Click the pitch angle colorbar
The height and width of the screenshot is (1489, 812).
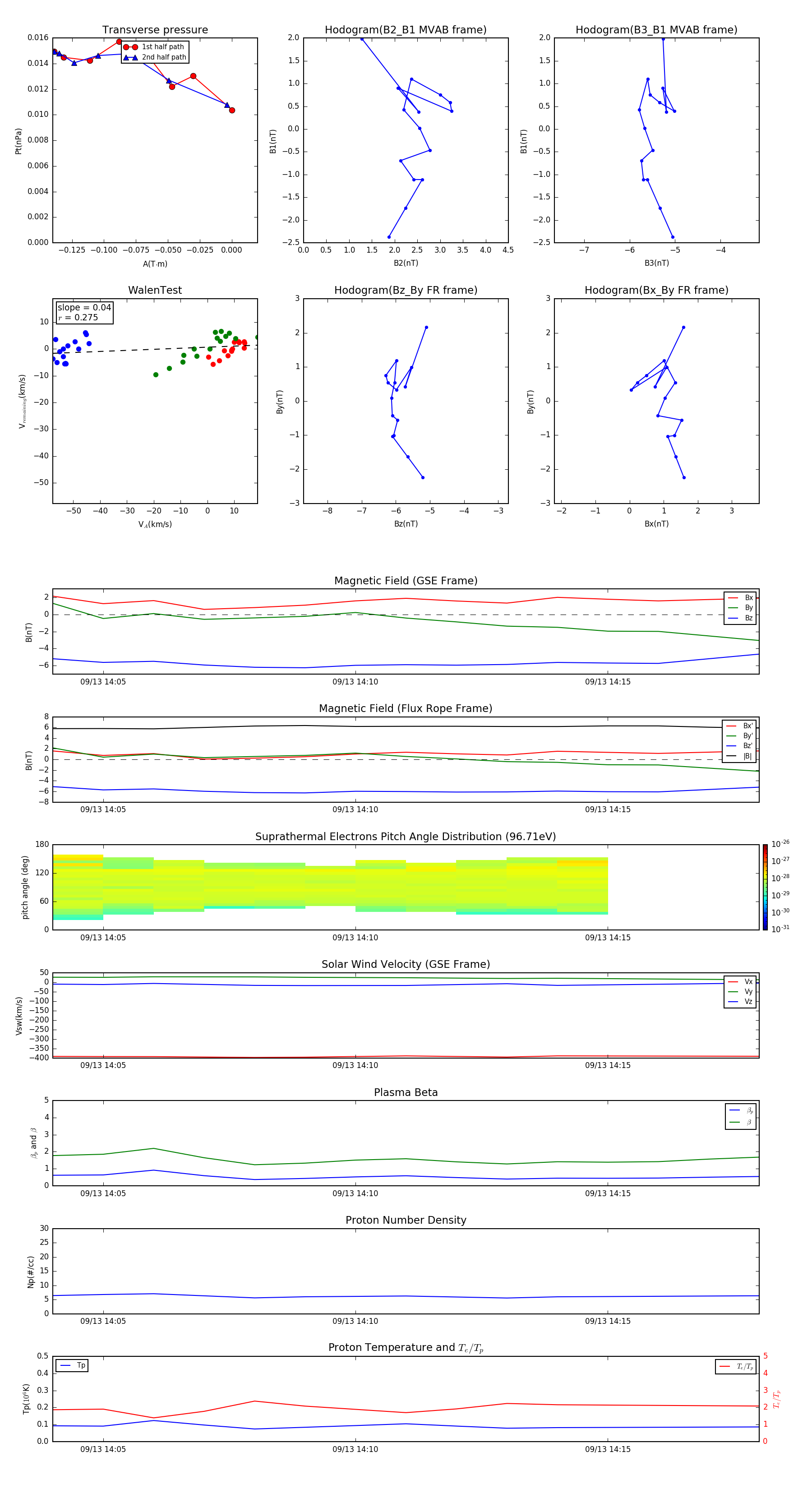[x=765, y=887]
